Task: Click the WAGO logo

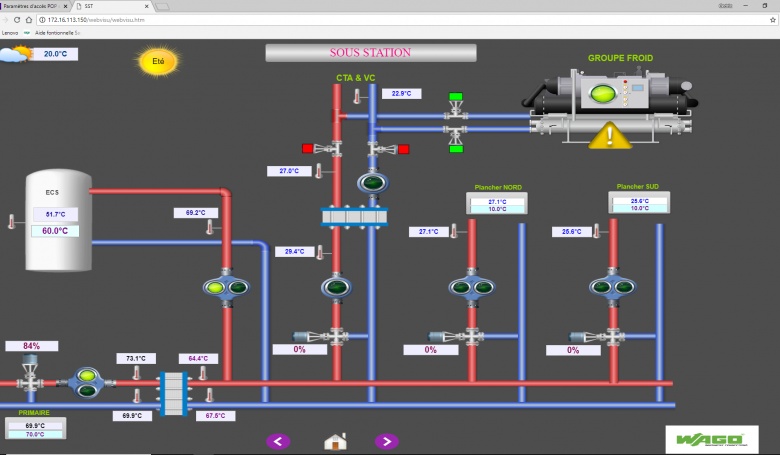Action: (x=712, y=440)
